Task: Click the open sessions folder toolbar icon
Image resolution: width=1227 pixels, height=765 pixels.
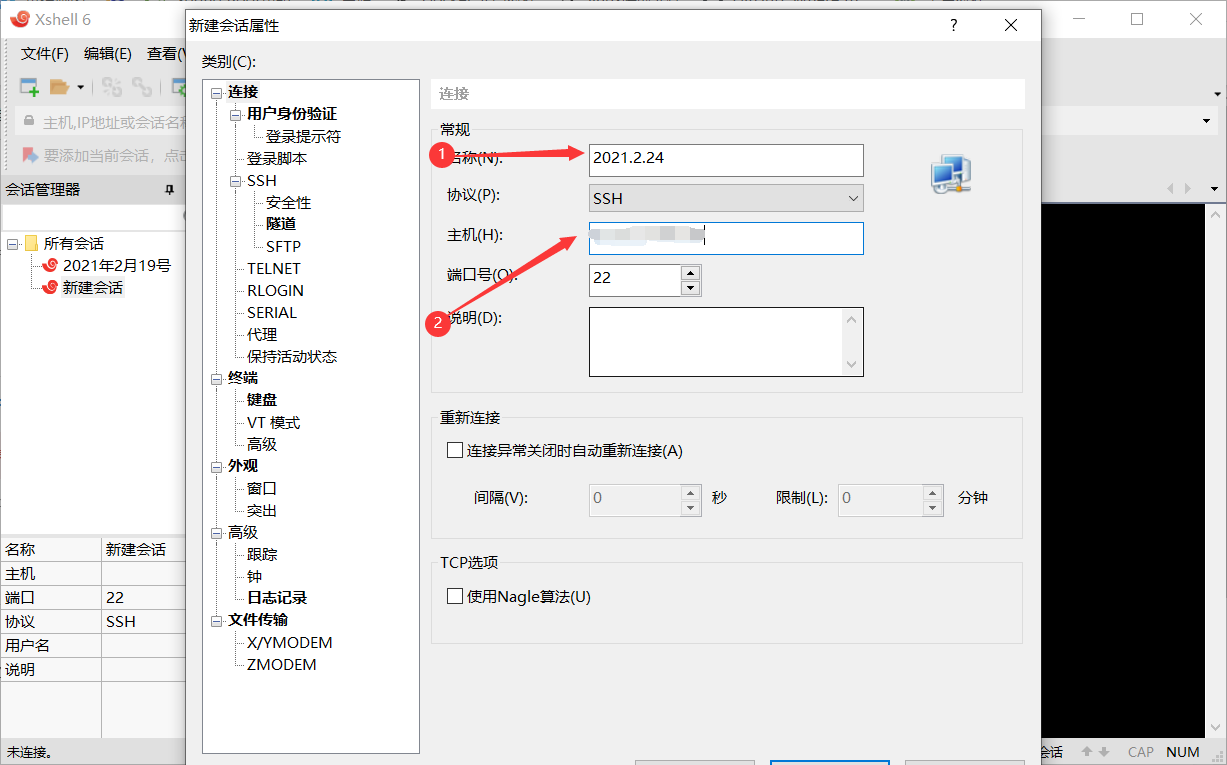Action: (x=60, y=87)
